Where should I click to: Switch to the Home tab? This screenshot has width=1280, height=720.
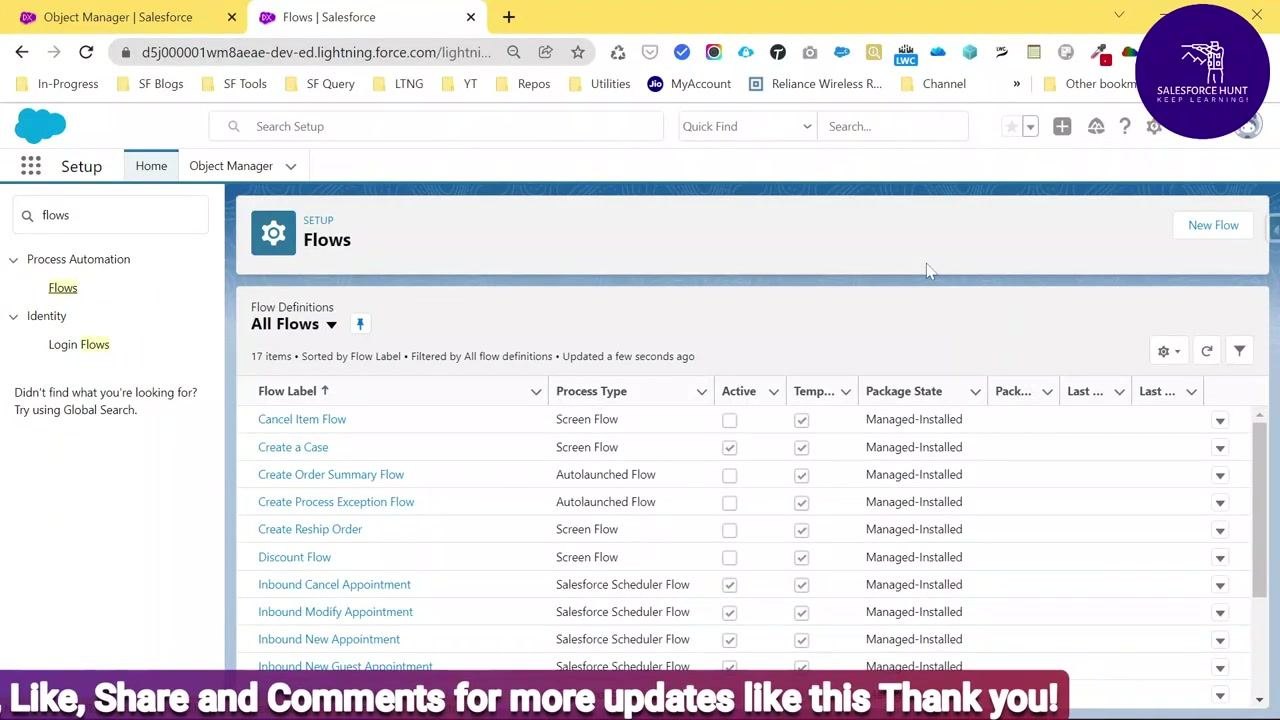pyautogui.click(x=151, y=166)
